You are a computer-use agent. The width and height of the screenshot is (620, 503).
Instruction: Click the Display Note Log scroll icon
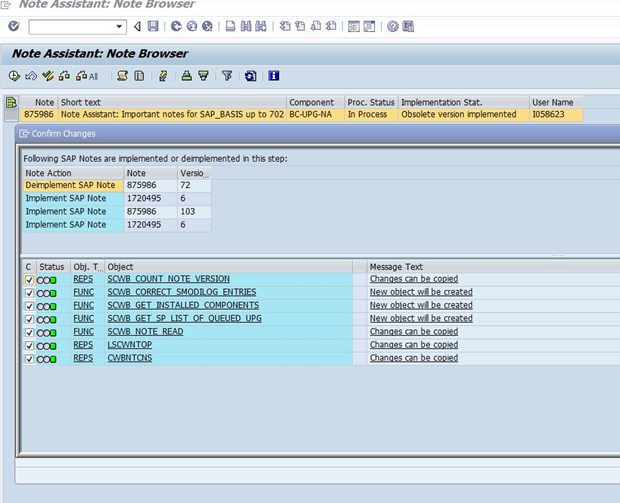pyautogui.click(x=123, y=76)
